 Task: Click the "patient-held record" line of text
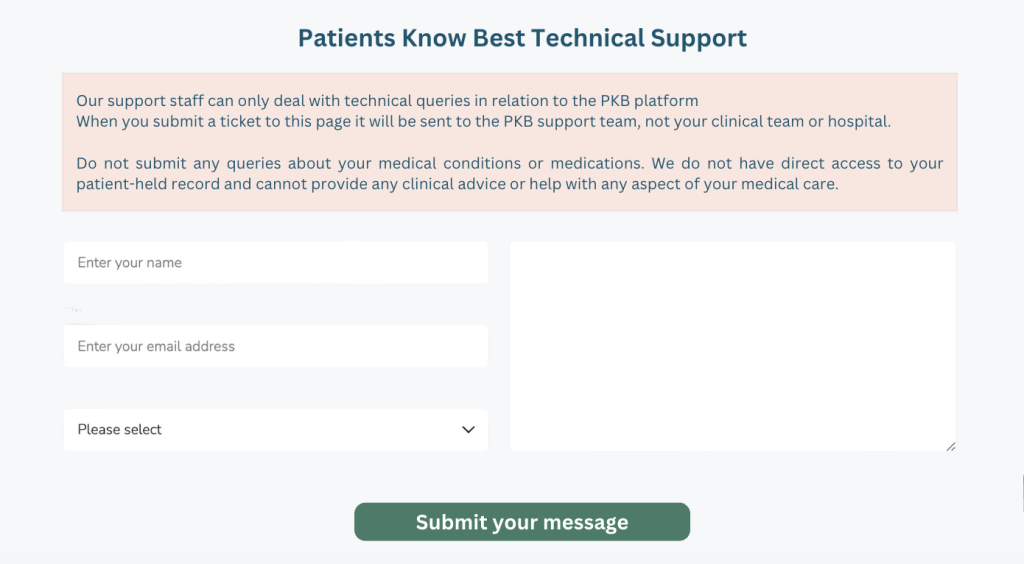click(456, 184)
